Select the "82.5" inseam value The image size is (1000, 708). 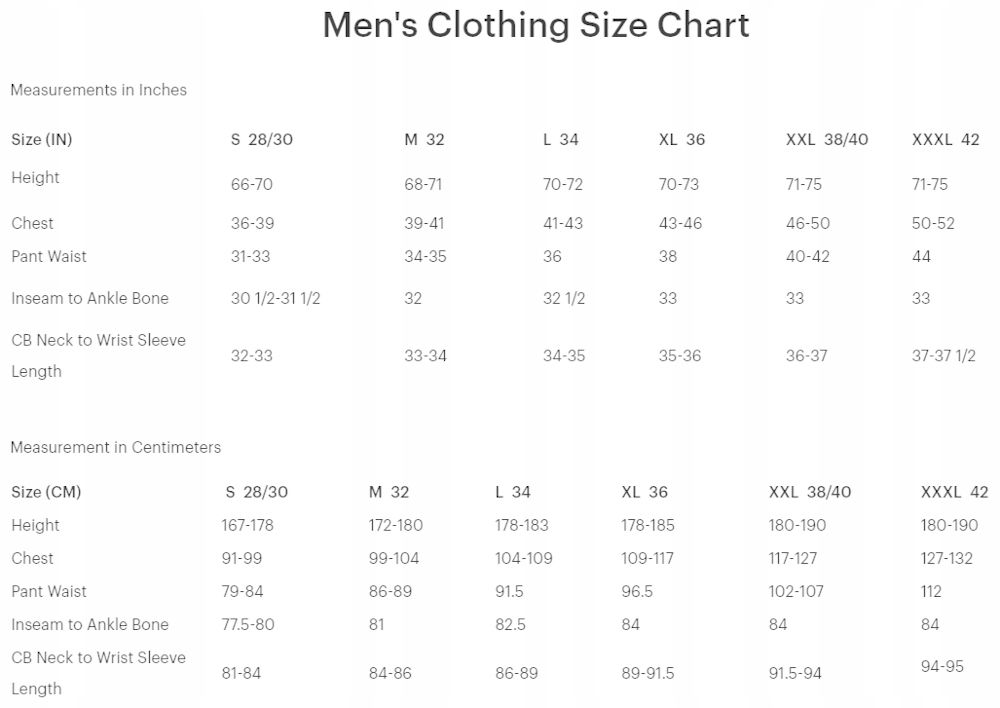tap(510, 624)
